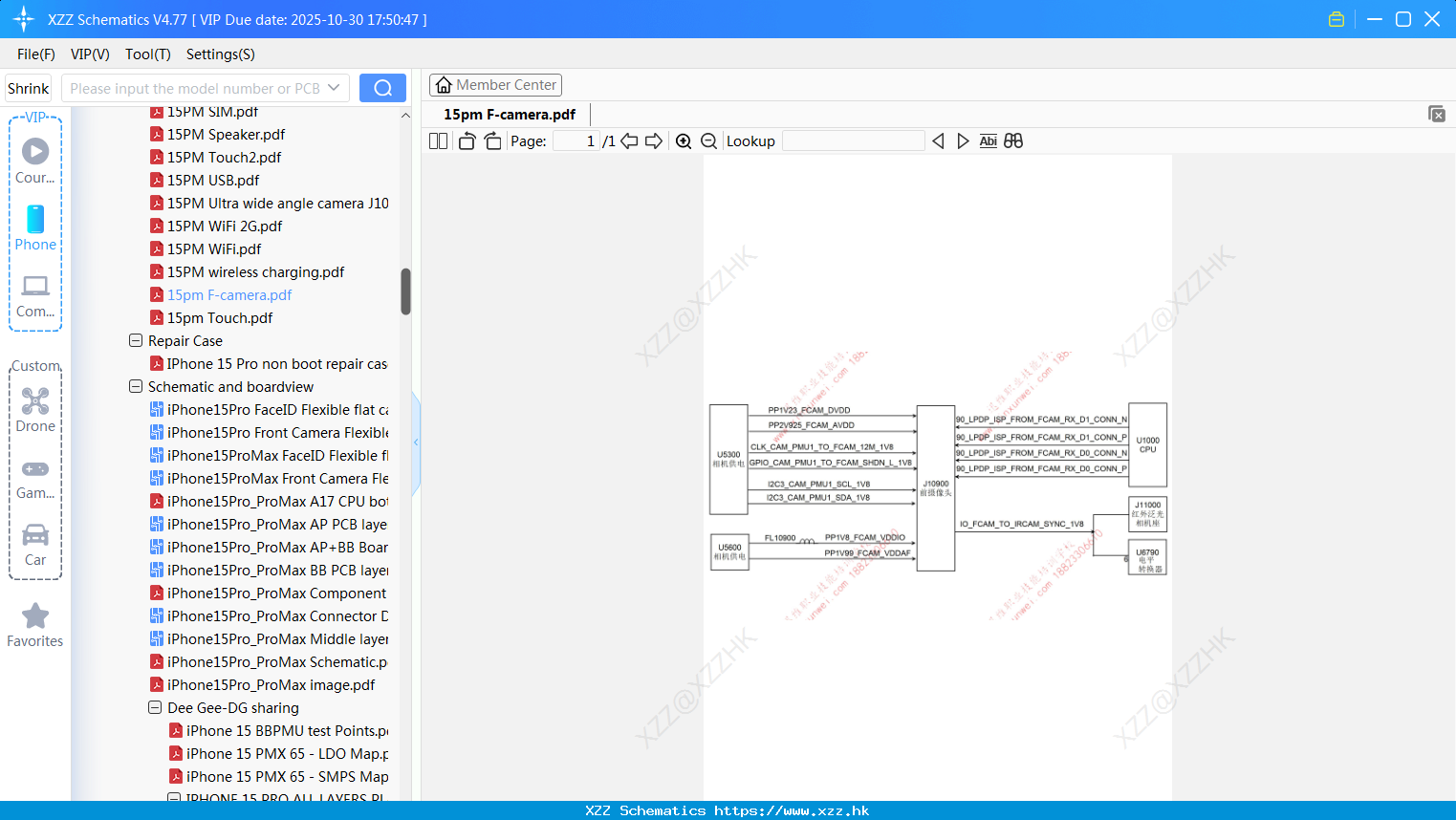The width and height of the screenshot is (1456, 820).
Task: Click the detach window icon at top right
Action: point(1437,114)
